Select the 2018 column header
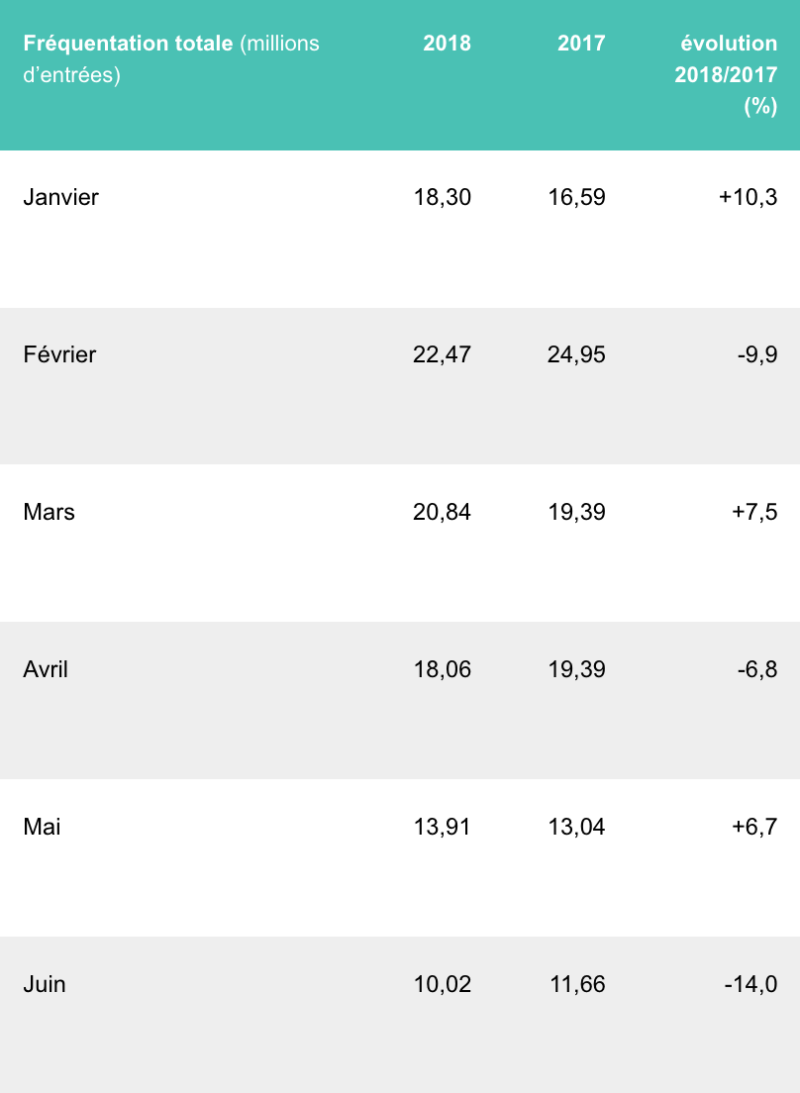This screenshot has width=800, height=1093. point(447,44)
